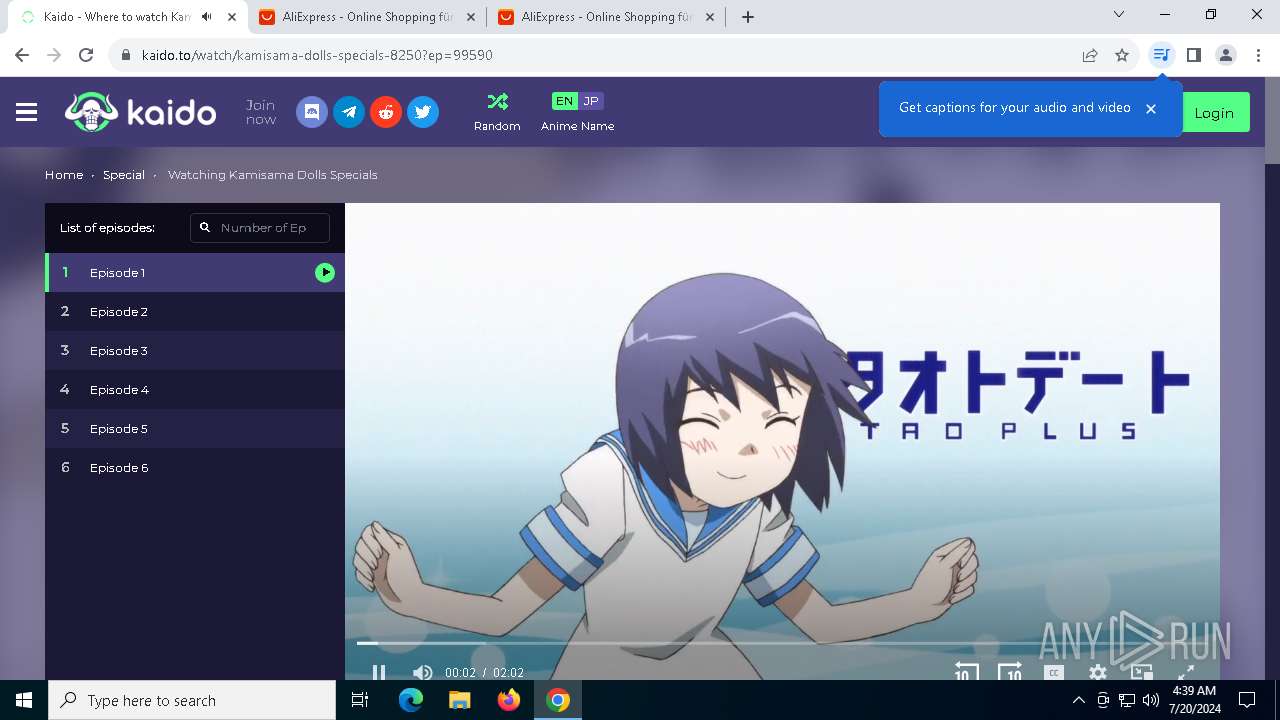
Task: Skip forward 10 seconds in video
Action: click(1010, 672)
